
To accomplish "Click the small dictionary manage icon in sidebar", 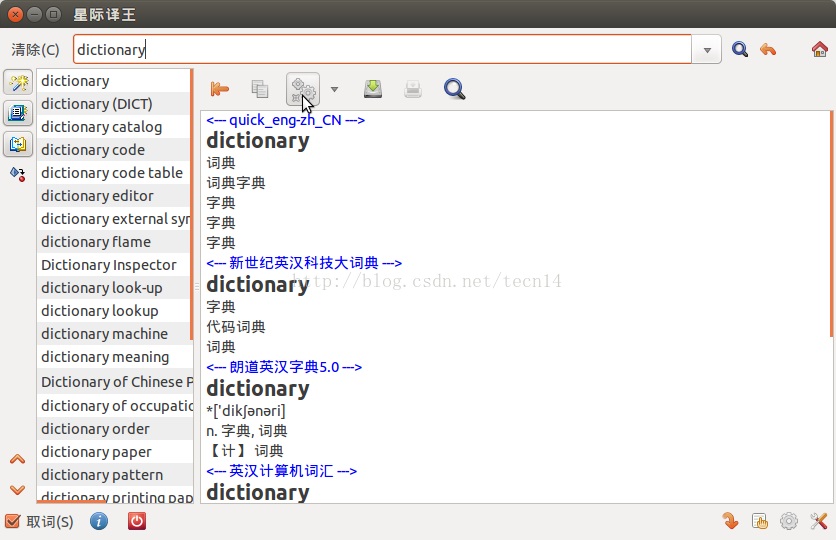I will click(18, 174).
